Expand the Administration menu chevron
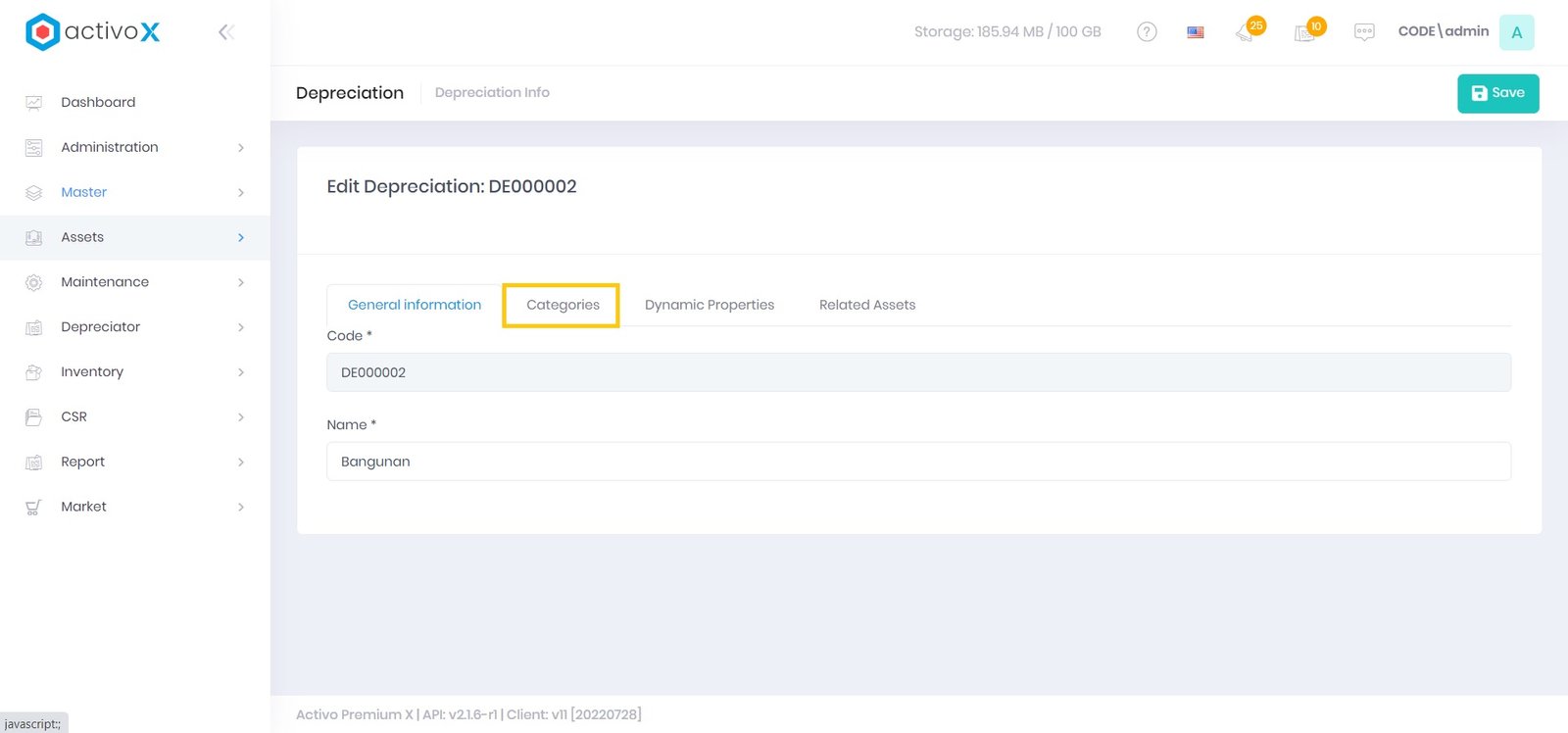The height and width of the screenshot is (733, 1568). (241, 148)
